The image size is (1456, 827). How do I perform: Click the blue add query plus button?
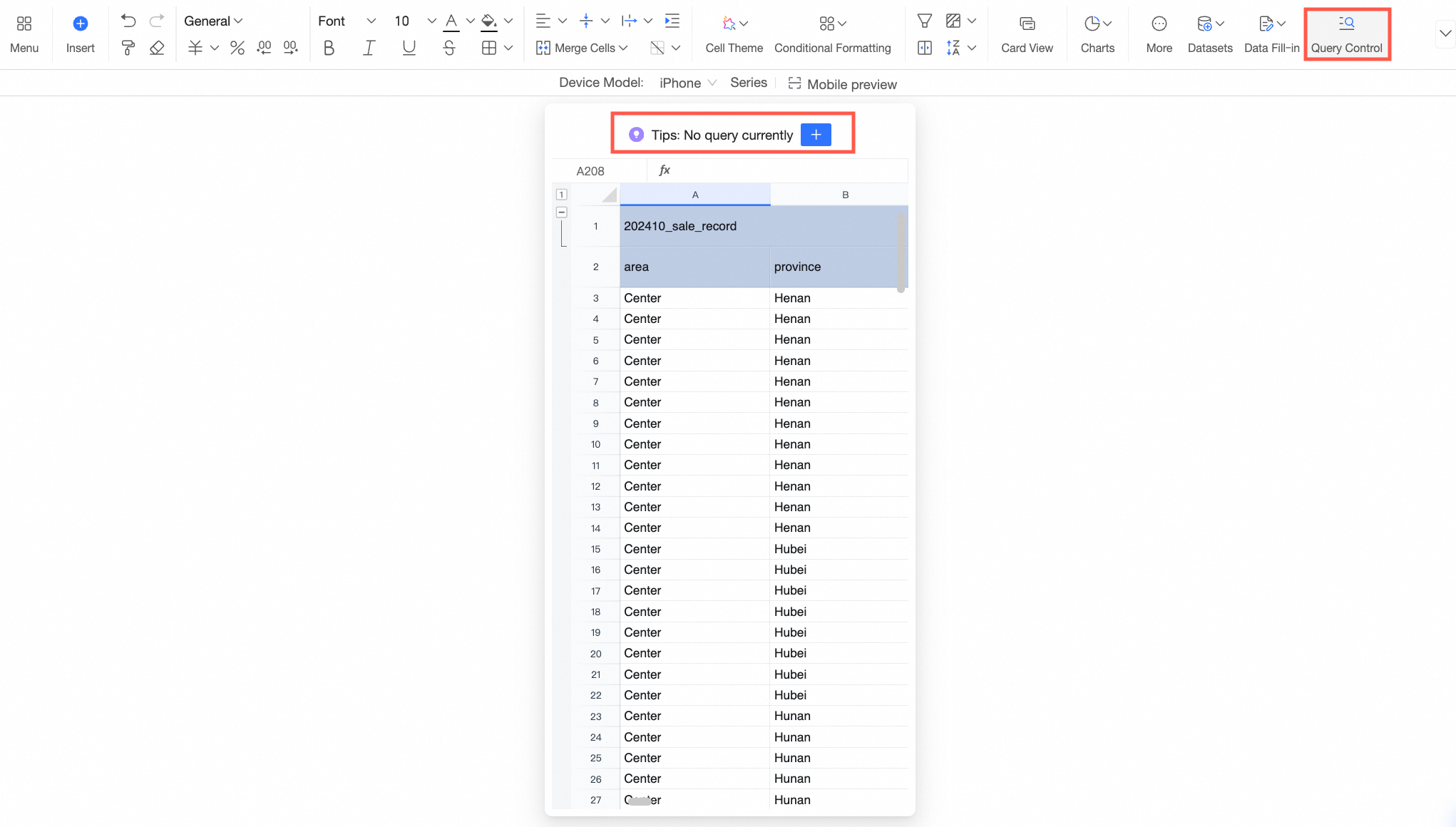[x=816, y=135]
